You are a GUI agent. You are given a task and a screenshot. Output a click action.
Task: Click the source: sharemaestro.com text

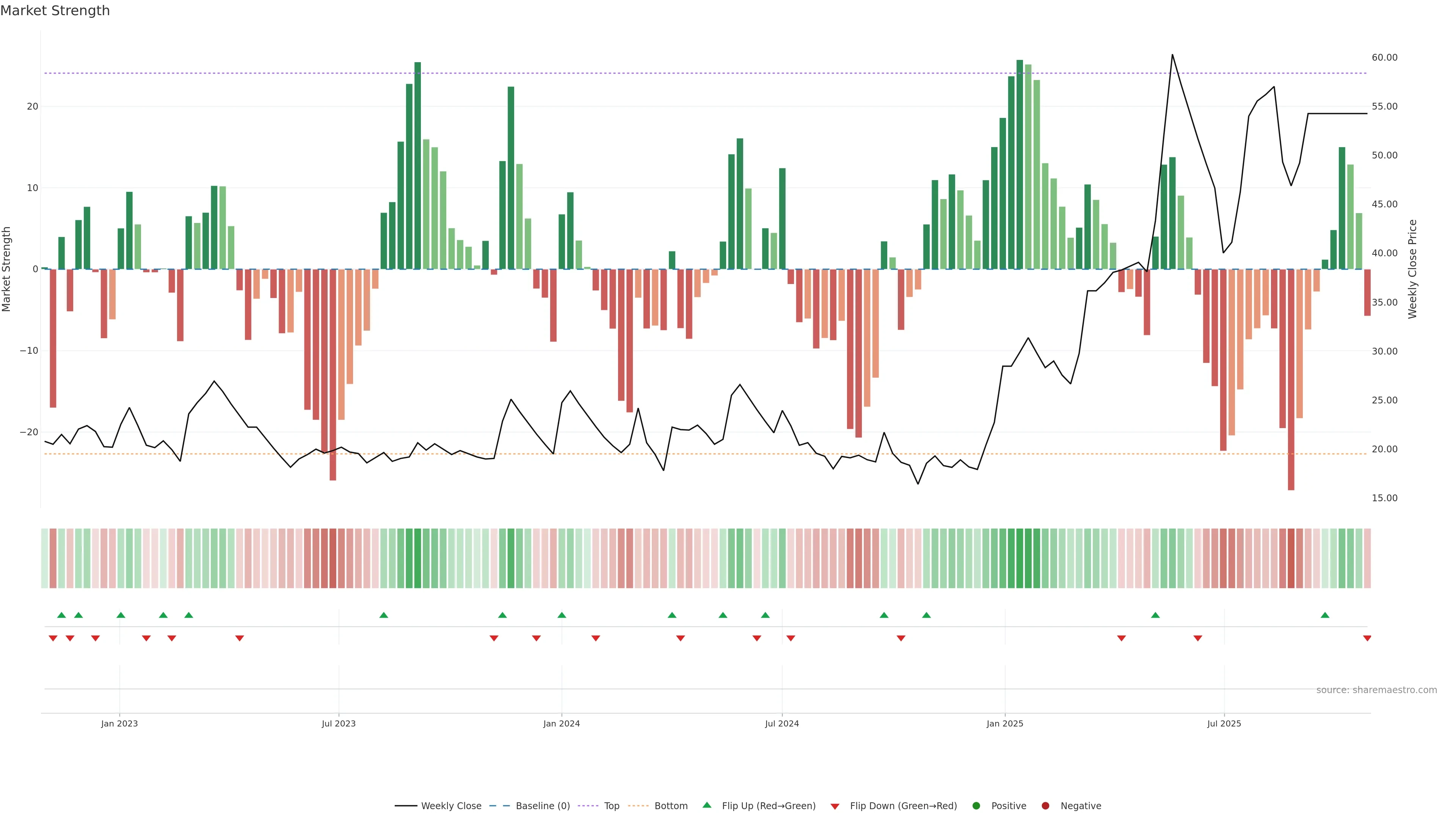[x=1376, y=690]
